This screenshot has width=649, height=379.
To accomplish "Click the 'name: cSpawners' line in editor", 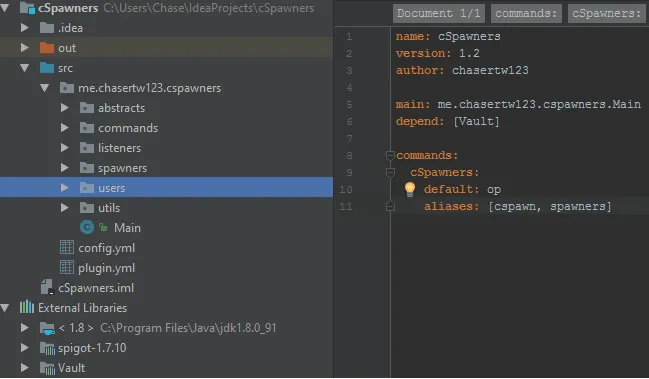I will pyautogui.click(x=448, y=36).
